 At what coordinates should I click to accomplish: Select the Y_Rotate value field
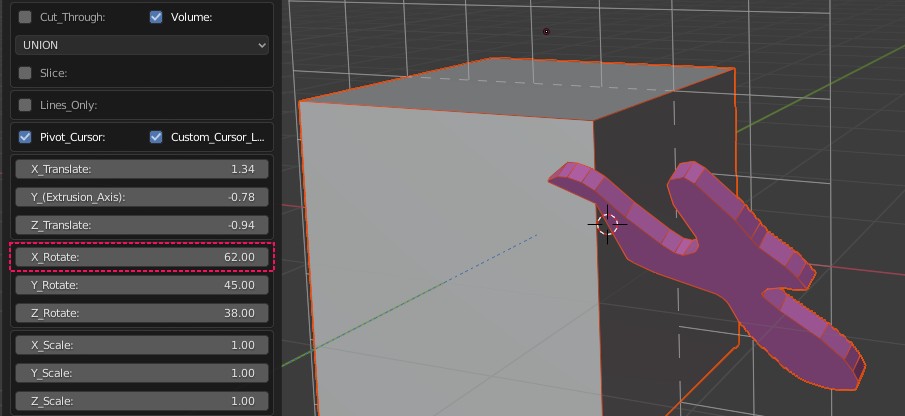point(142,285)
